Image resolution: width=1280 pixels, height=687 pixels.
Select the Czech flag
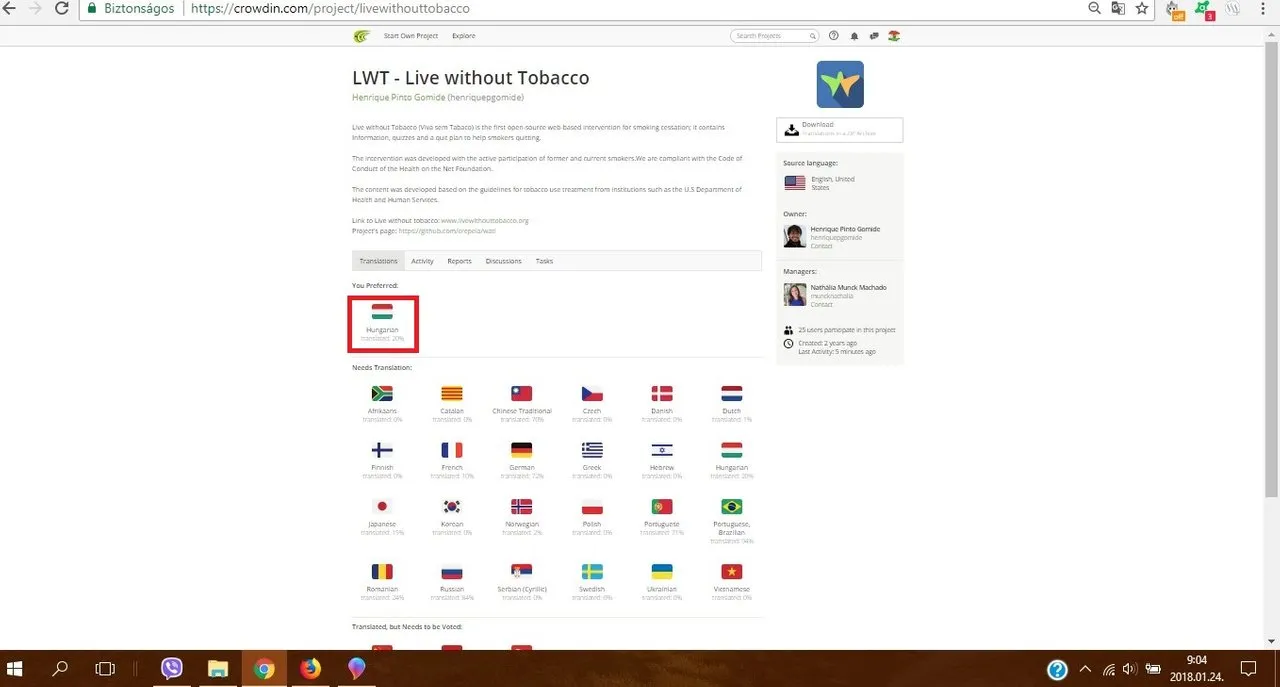click(592, 393)
